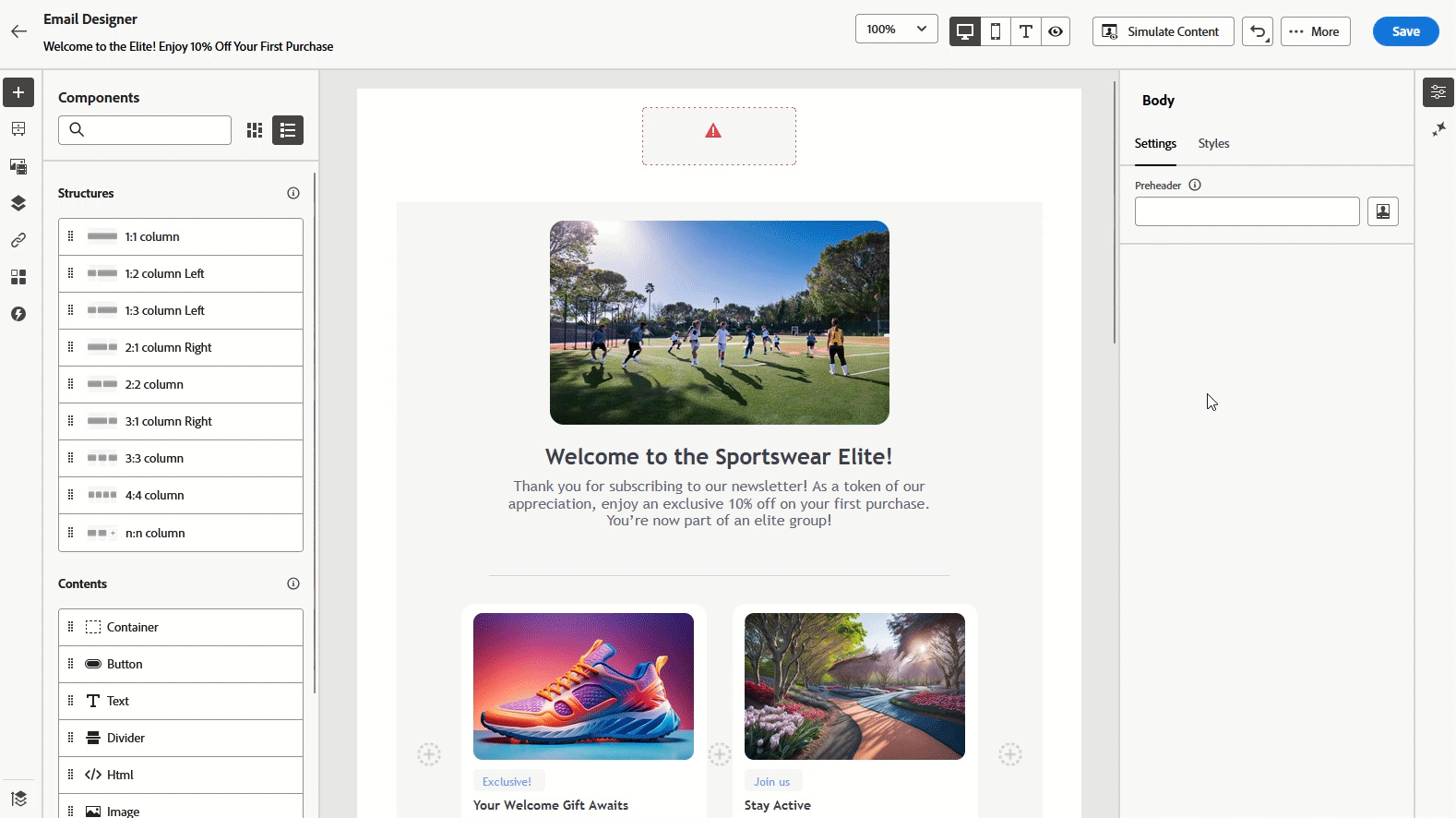Open personalization icon next to Preheader field

coord(1383,211)
